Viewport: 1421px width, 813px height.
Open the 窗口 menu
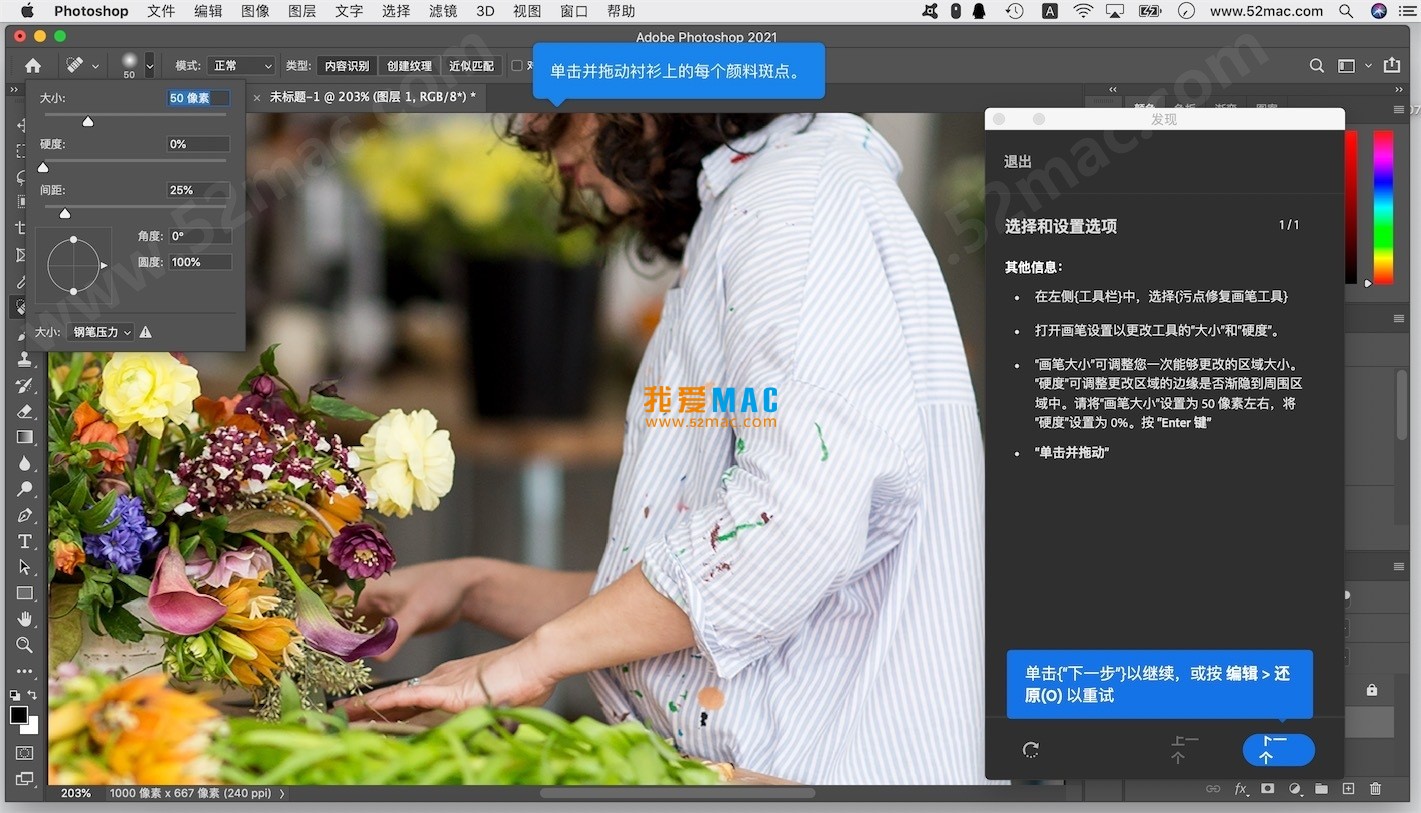click(574, 11)
